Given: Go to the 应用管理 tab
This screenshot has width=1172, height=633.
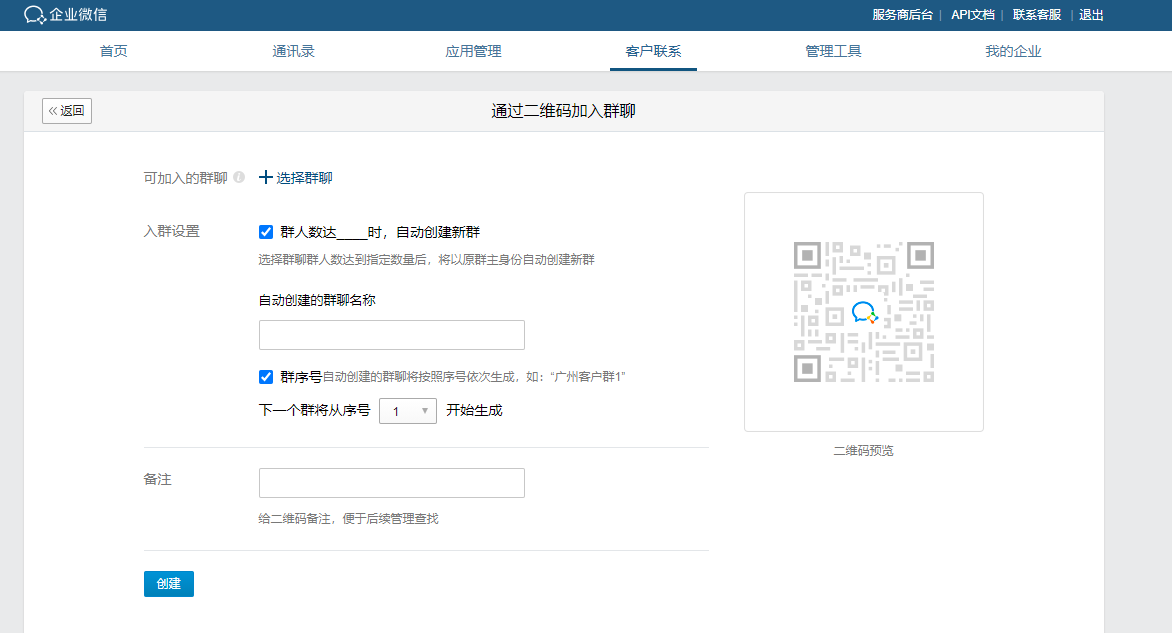Looking at the screenshot, I should coord(473,51).
